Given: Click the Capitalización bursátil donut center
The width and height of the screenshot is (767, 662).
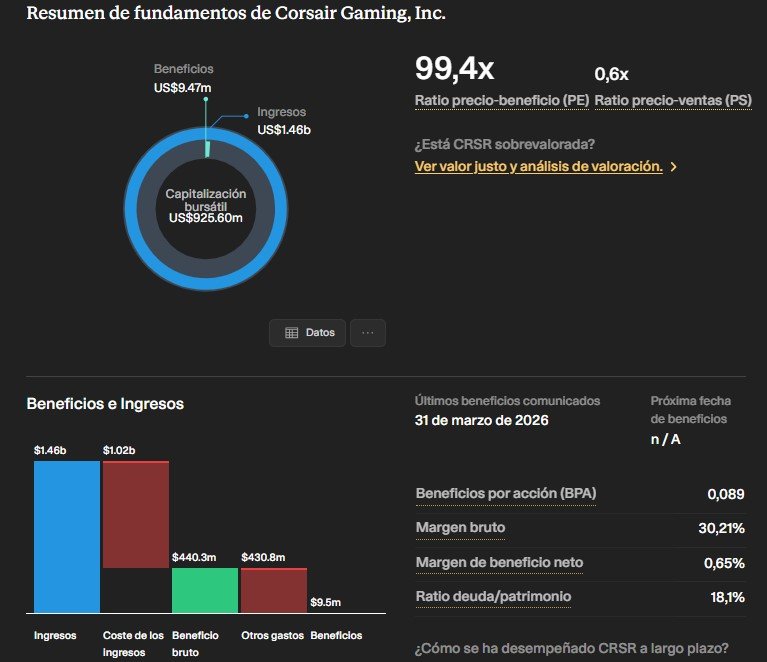Looking at the screenshot, I should point(206,206).
